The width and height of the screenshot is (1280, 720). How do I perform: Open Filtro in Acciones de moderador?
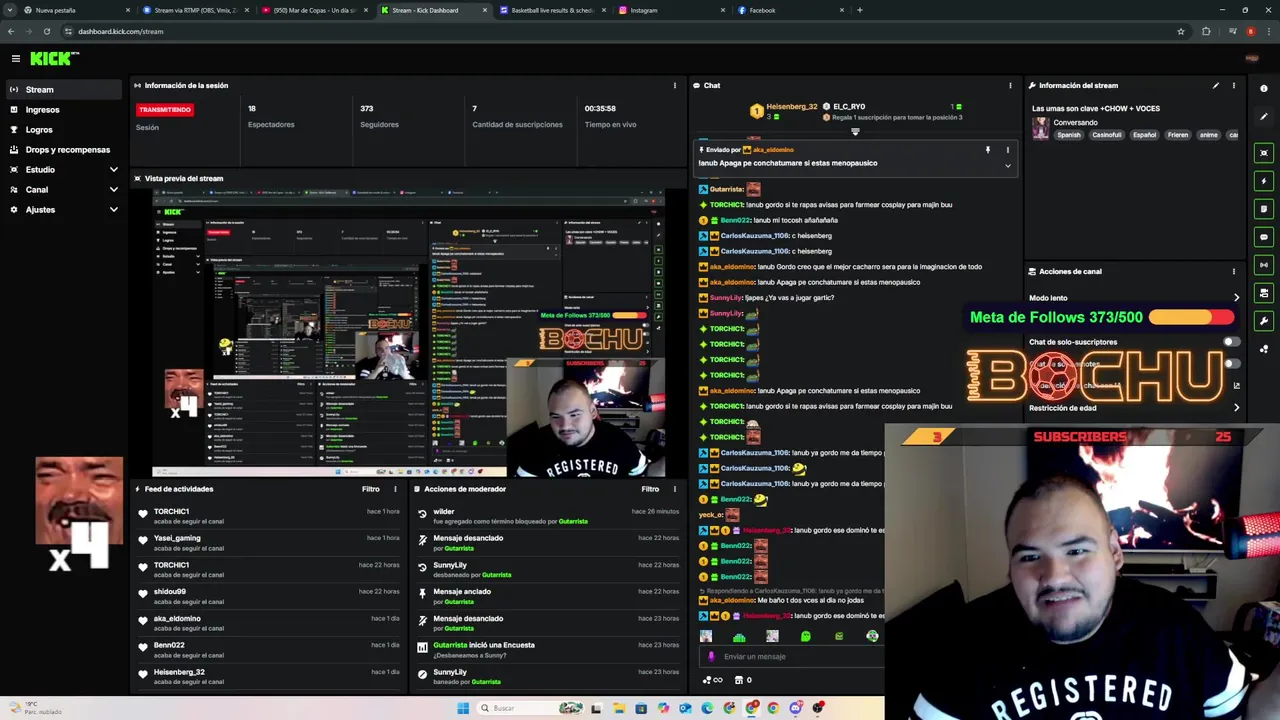(650, 489)
